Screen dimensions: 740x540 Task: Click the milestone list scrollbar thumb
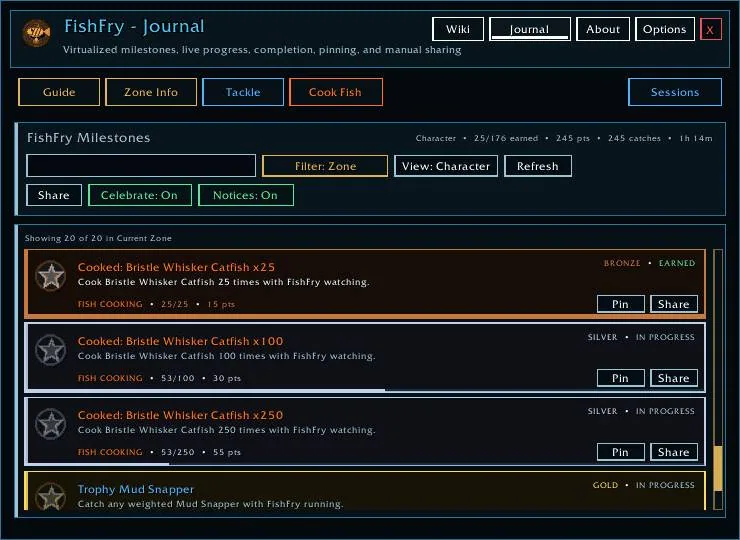tap(718, 468)
